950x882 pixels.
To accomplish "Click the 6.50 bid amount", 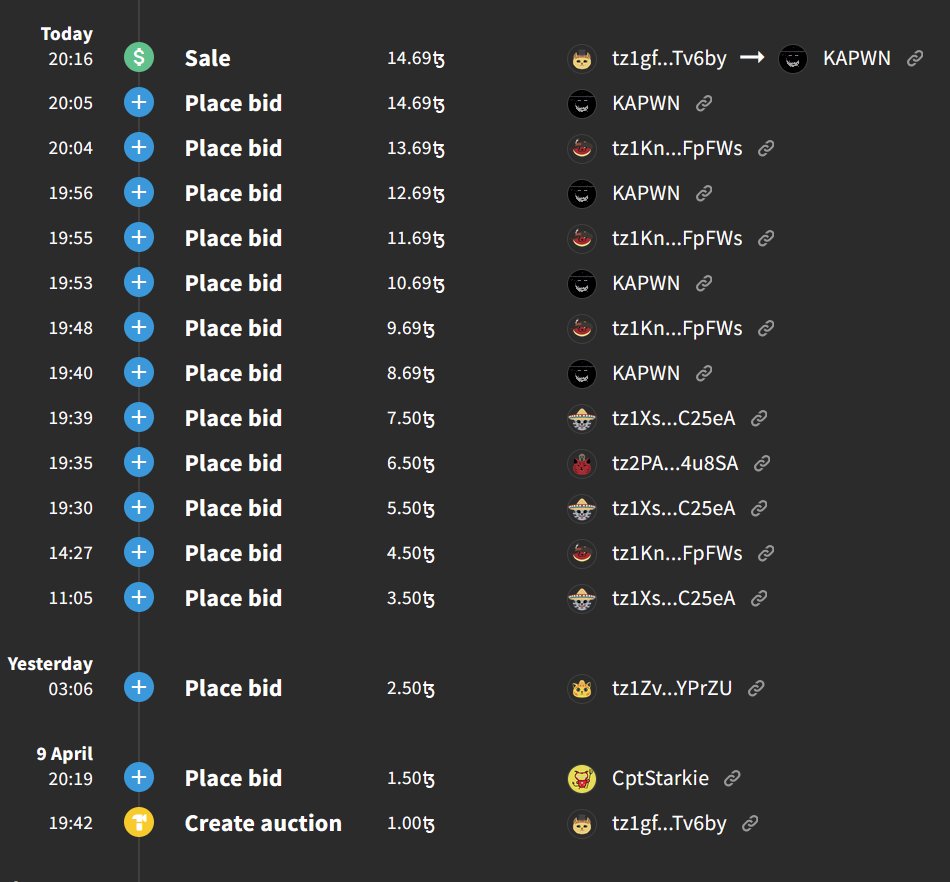I will click(x=411, y=463).
